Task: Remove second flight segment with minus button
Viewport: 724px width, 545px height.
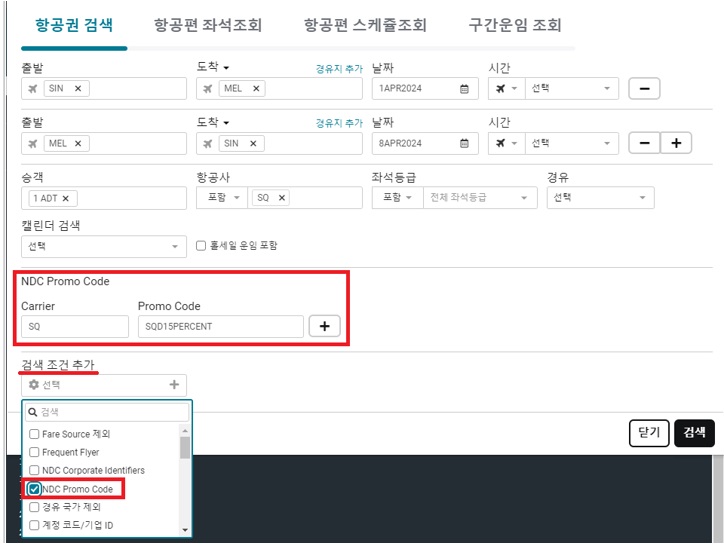Action: (644, 143)
